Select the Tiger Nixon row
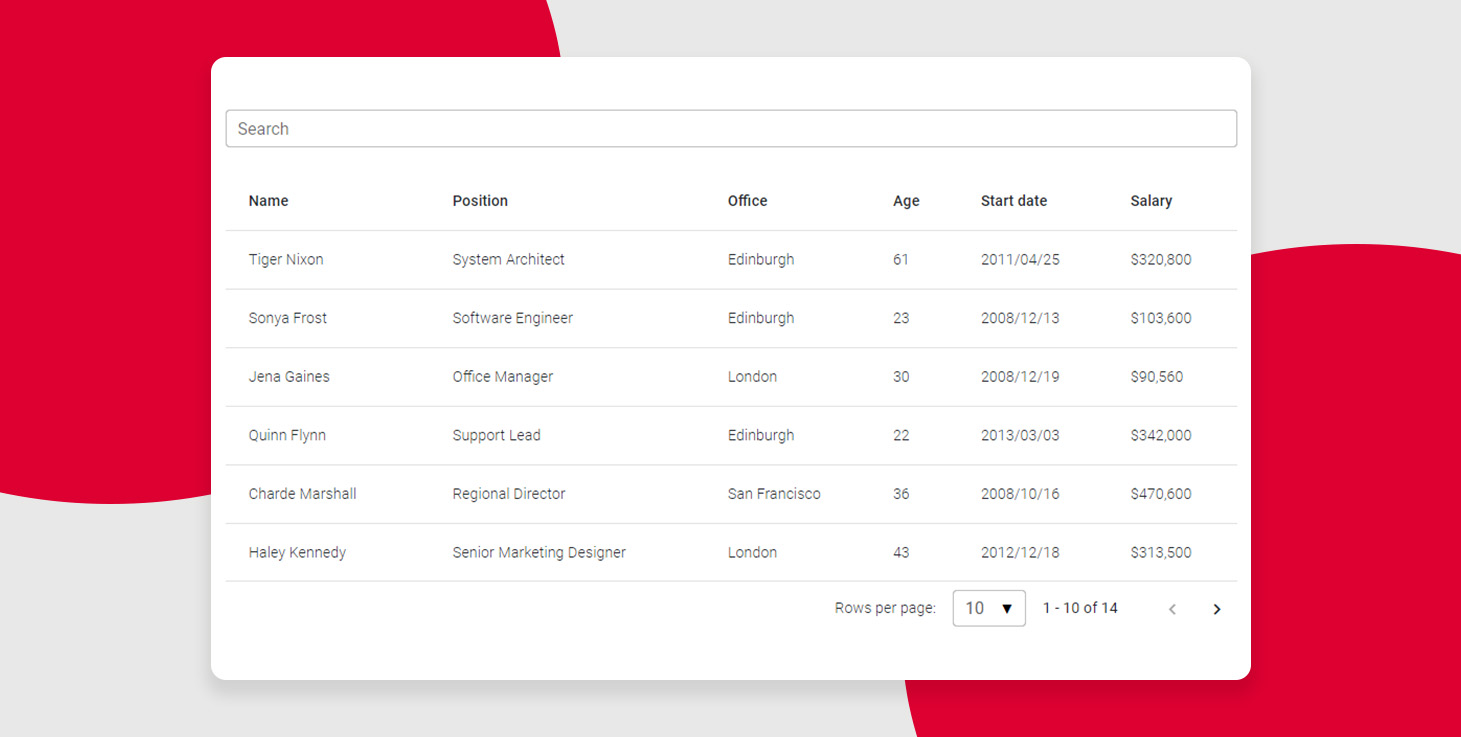1461x737 pixels. (286, 260)
